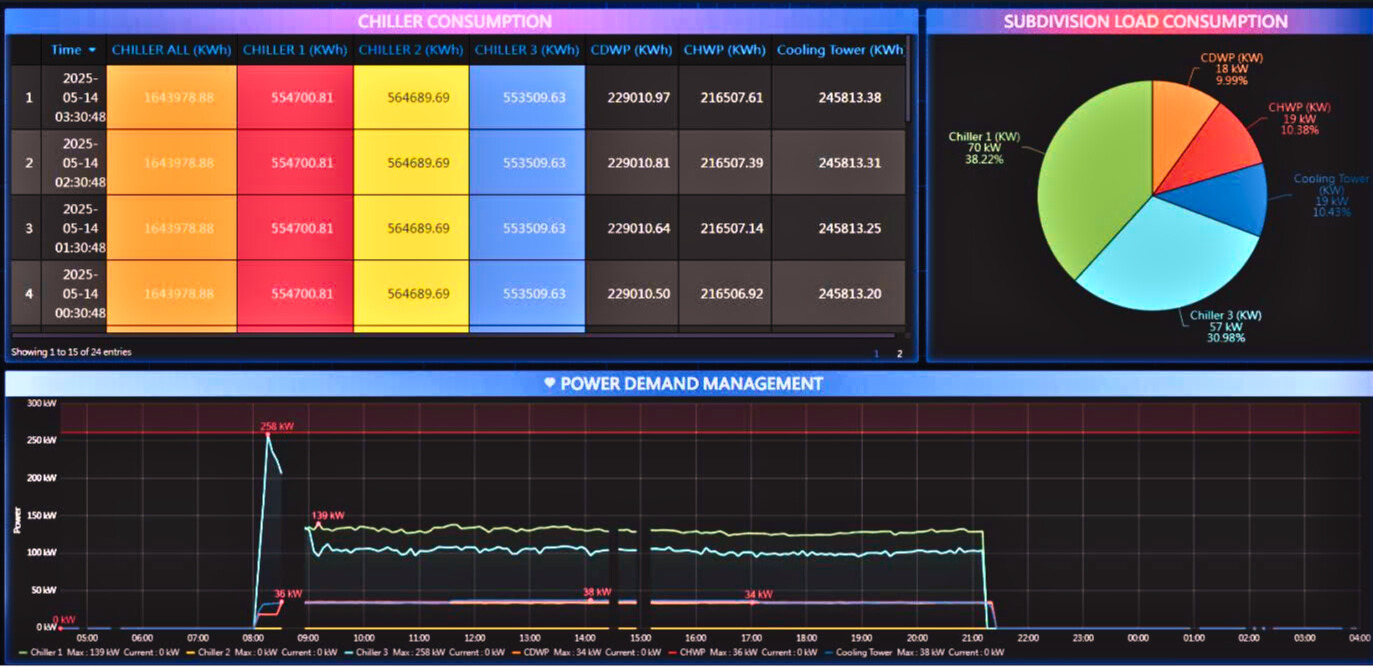The height and width of the screenshot is (667, 1373).
Task: Click the Time column sort arrow
Action: coord(92,50)
